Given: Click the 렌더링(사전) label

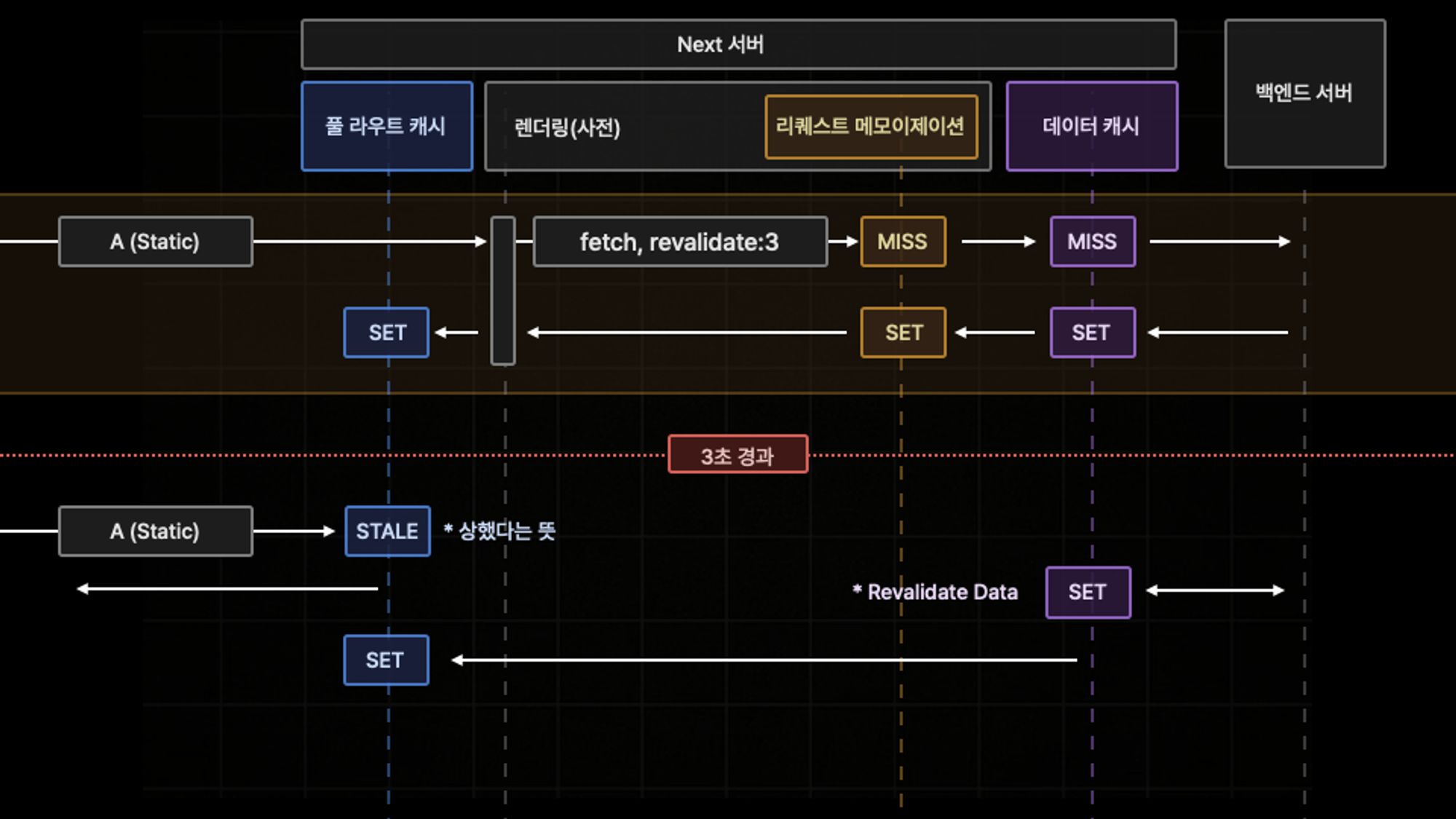Looking at the screenshot, I should 567,128.
